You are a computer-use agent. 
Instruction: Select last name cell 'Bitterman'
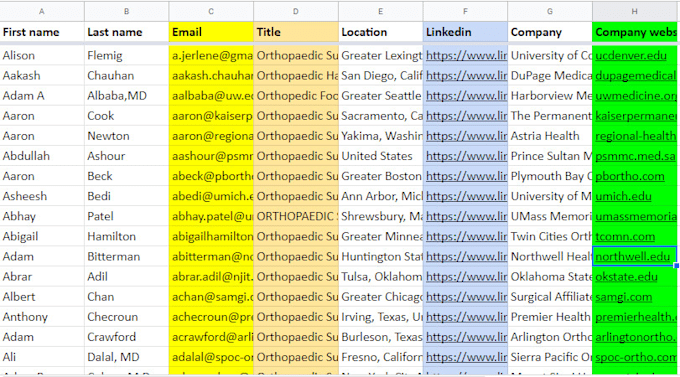127,256
